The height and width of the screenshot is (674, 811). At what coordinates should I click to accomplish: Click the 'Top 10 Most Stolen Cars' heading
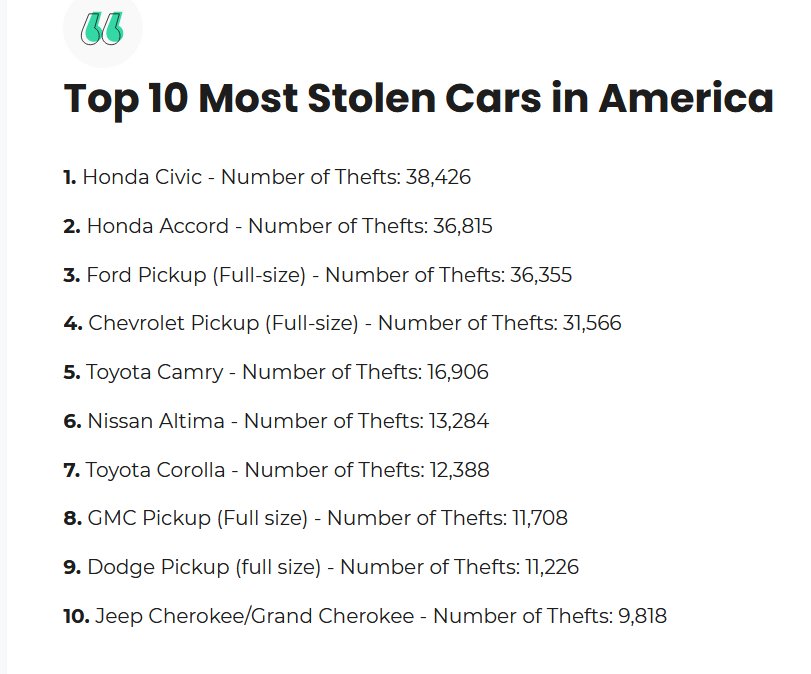[418, 98]
